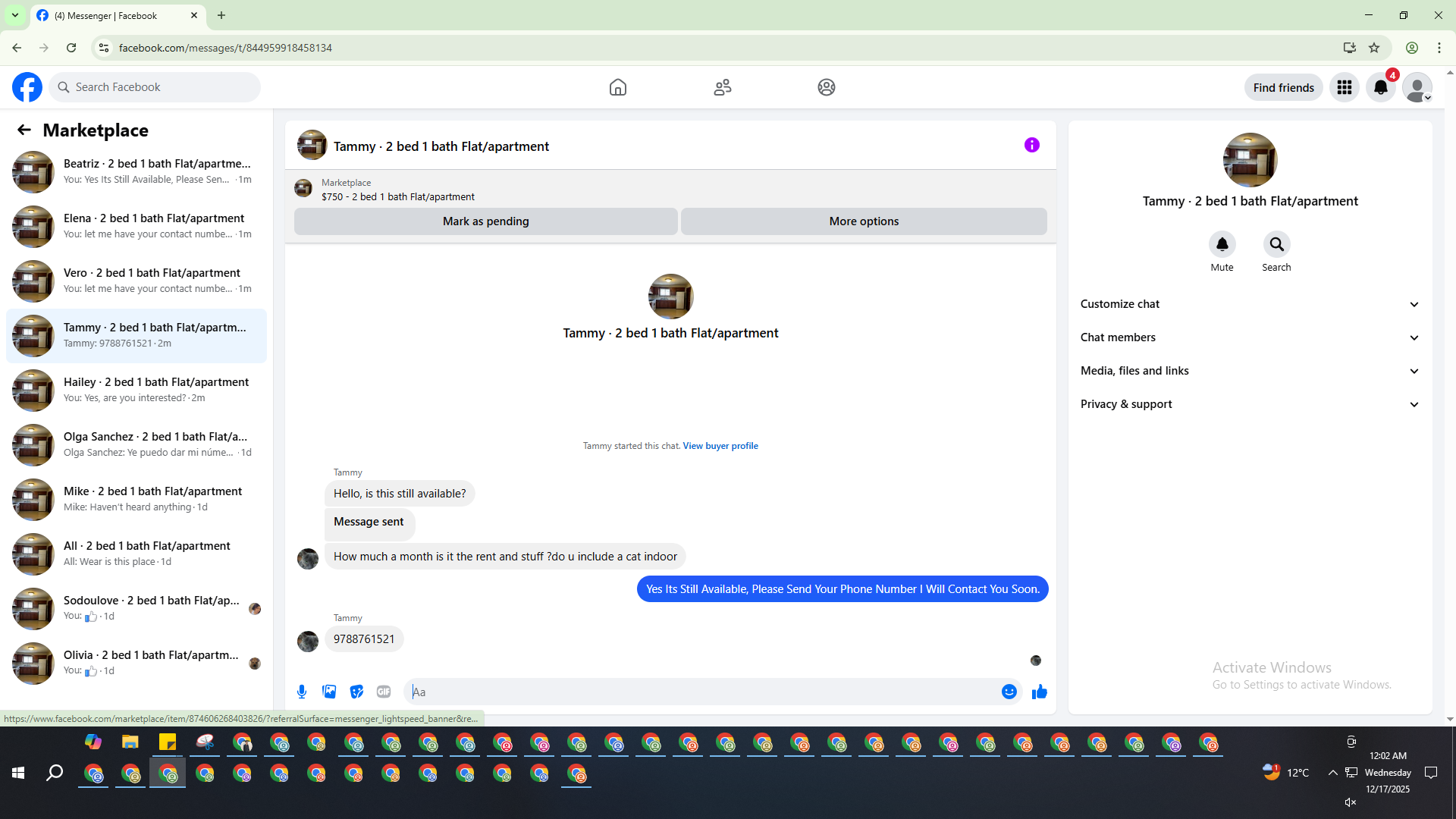Open Chrome's three-dot menu
The image size is (1456, 819).
click(1439, 48)
